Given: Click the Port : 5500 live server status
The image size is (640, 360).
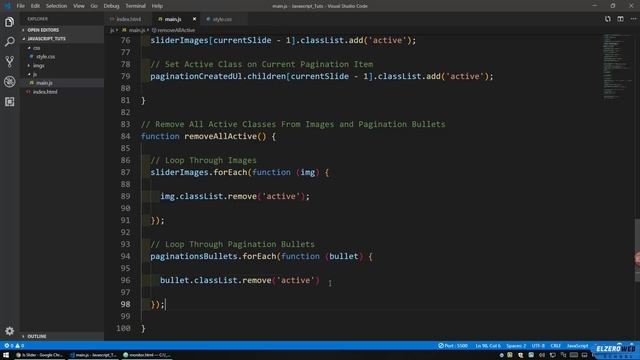Looking at the screenshot, I should pos(453,346).
